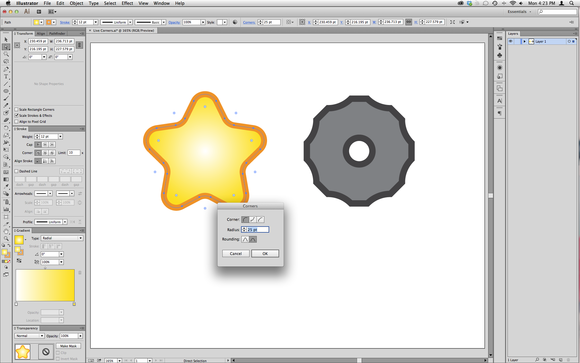Image resolution: width=580 pixels, height=363 pixels.
Task: Toggle Scale Strokes & Effects checkbox
Action: [16, 115]
